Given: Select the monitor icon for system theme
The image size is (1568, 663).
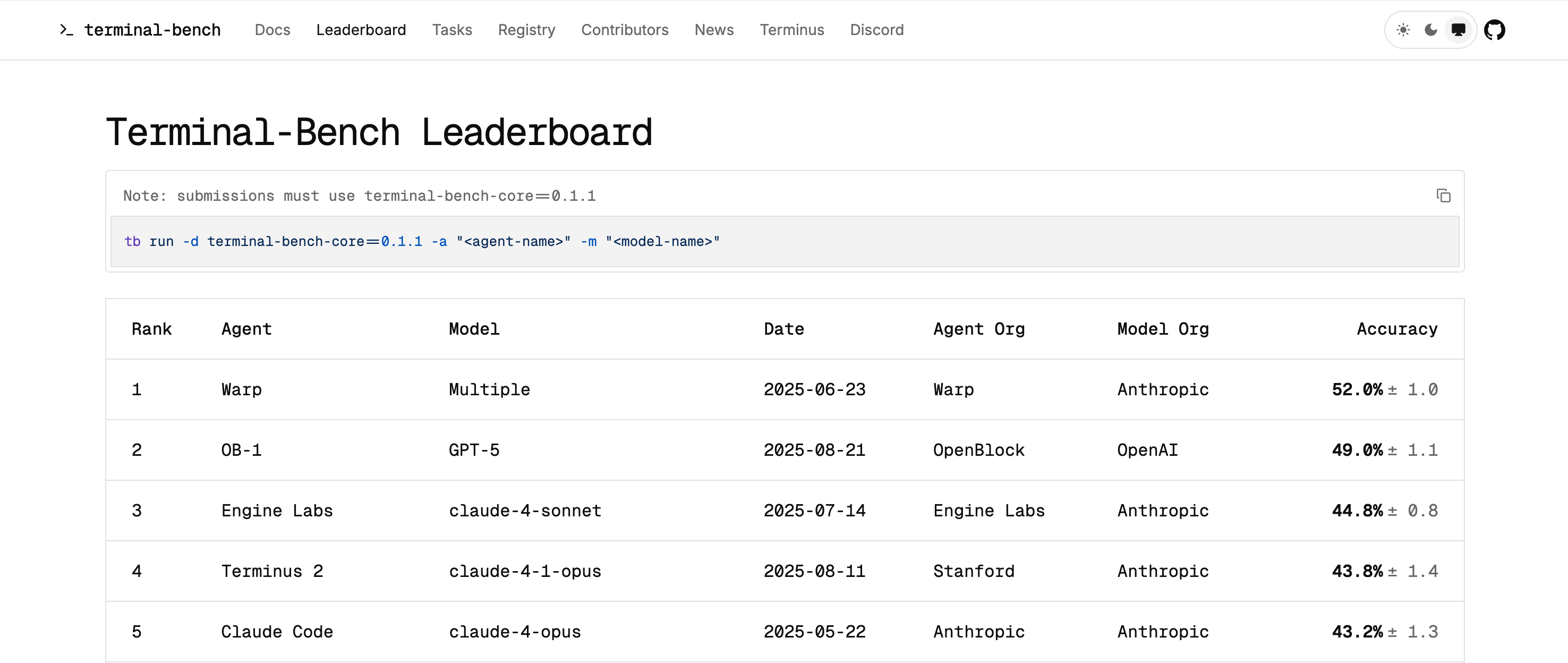Looking at the screenshot, I should (x=1457, y=29).
